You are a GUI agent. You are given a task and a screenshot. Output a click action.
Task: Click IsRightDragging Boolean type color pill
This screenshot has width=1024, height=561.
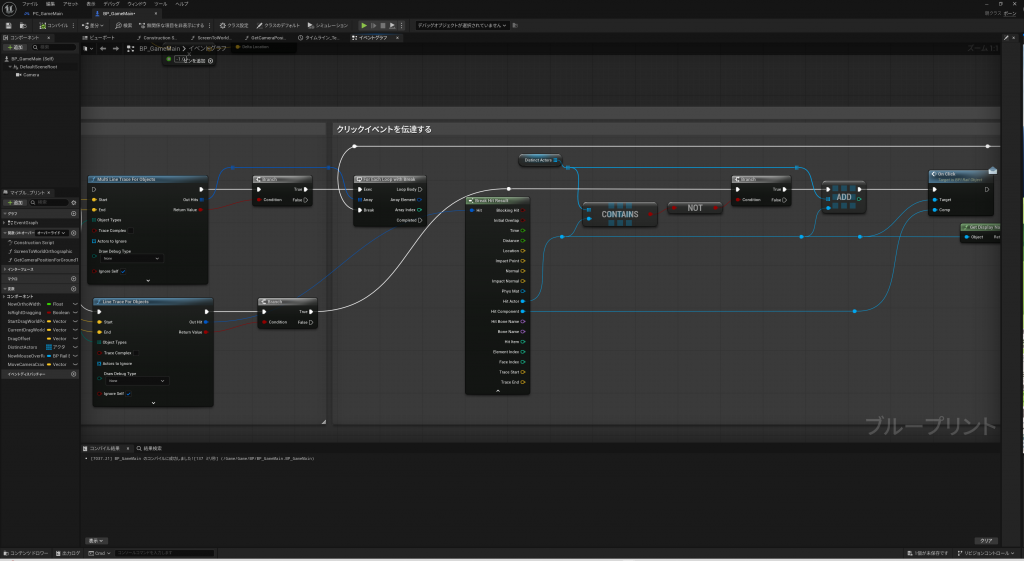pos(49,313)
